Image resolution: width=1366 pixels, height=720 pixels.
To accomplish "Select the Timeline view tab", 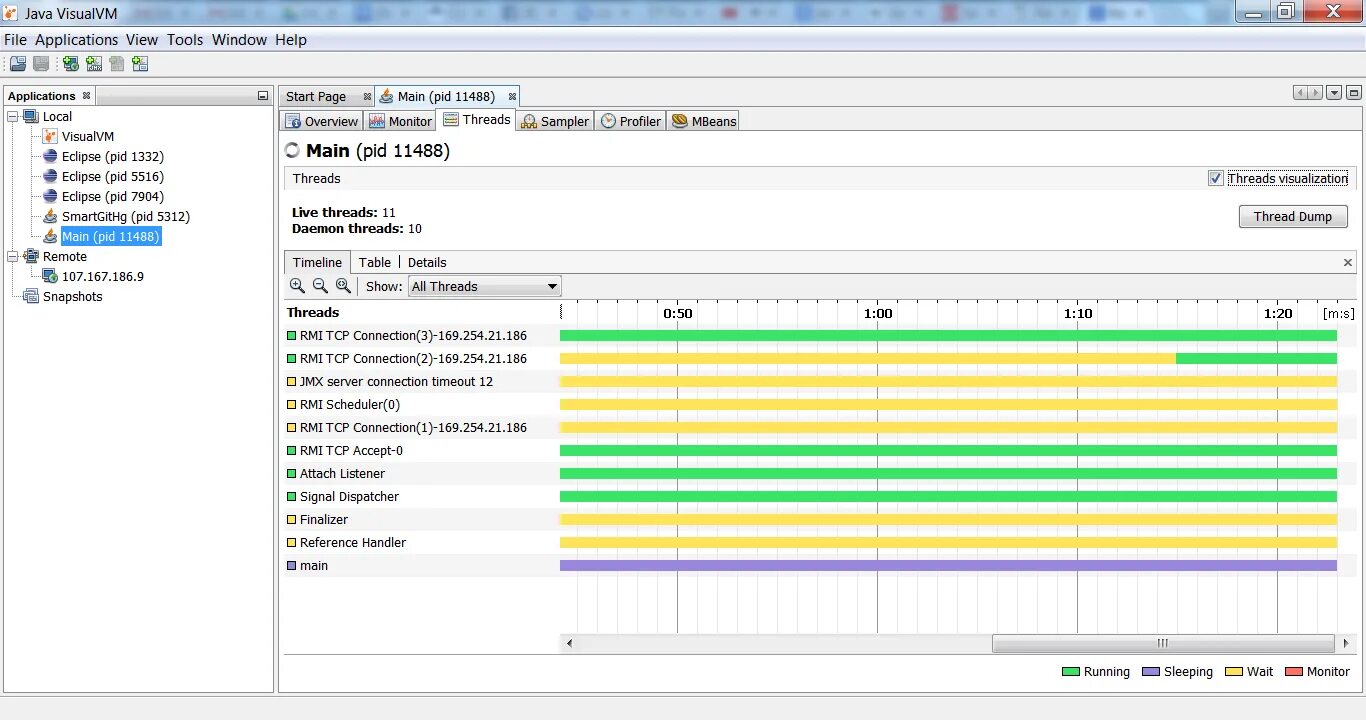I will [x=317, y=262].
